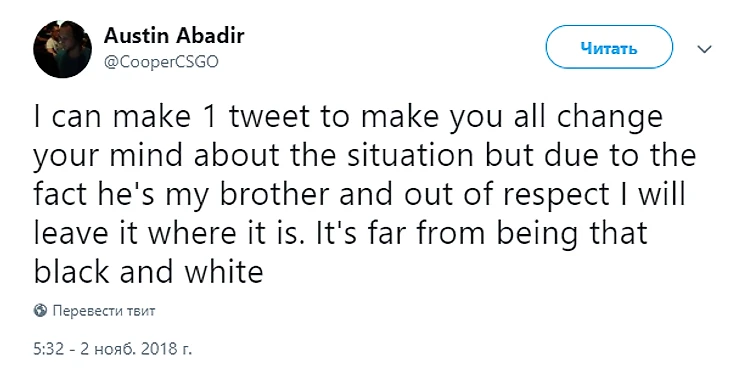Viewport: 730px width, 372px height.
Task: Click tweet line 'your mind about the situation'
Action: coord(365,156)
